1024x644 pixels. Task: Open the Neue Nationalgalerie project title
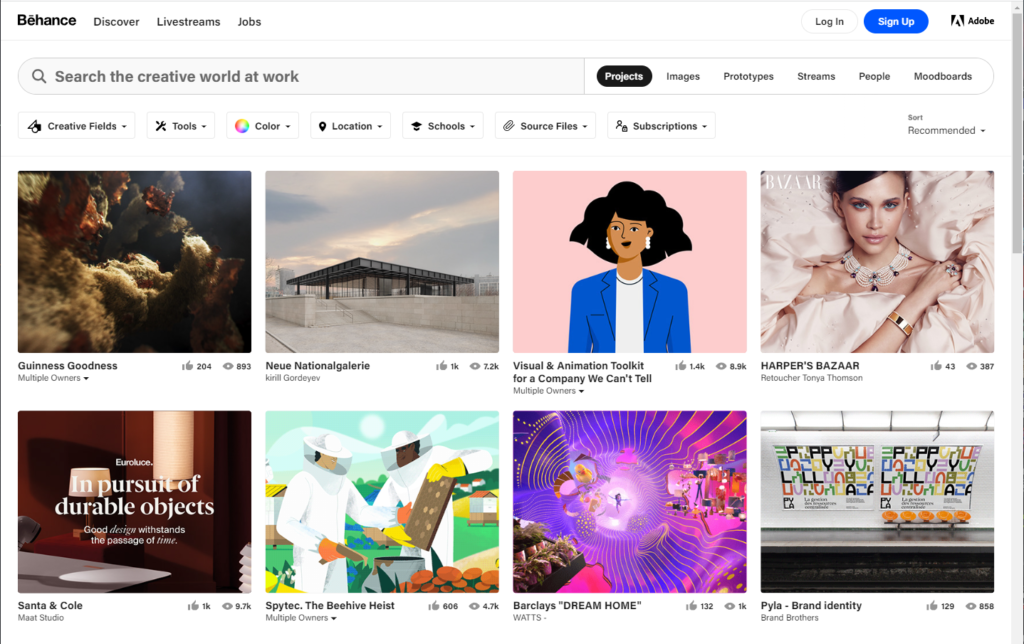[317, 366]
